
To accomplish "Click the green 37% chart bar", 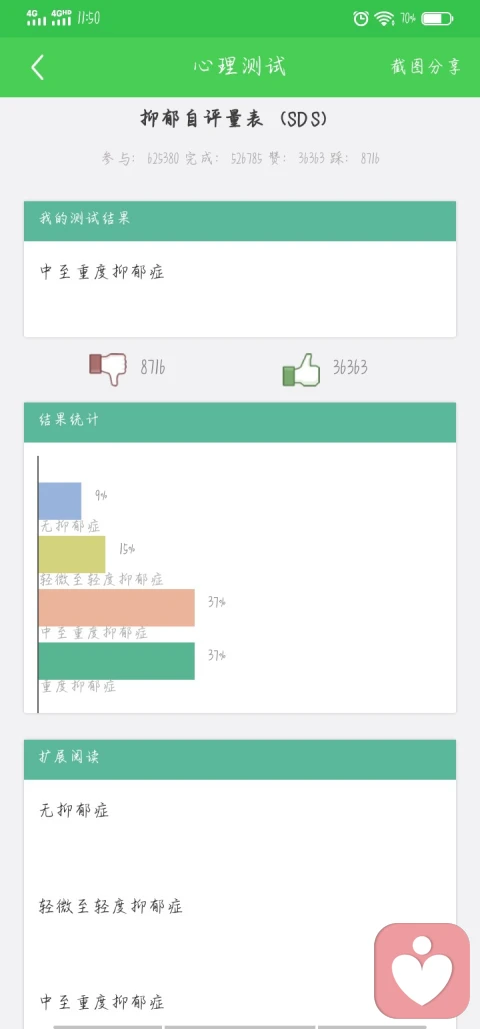I will [x=116, y=661].
